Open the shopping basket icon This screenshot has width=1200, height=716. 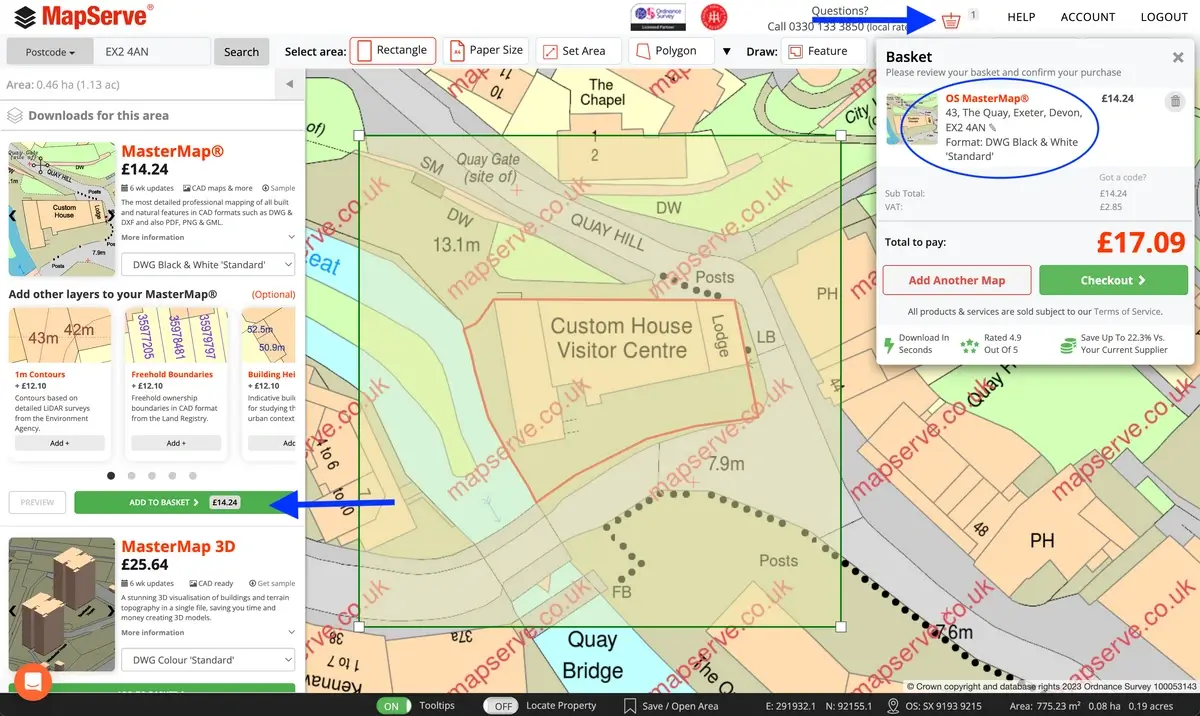951,20
